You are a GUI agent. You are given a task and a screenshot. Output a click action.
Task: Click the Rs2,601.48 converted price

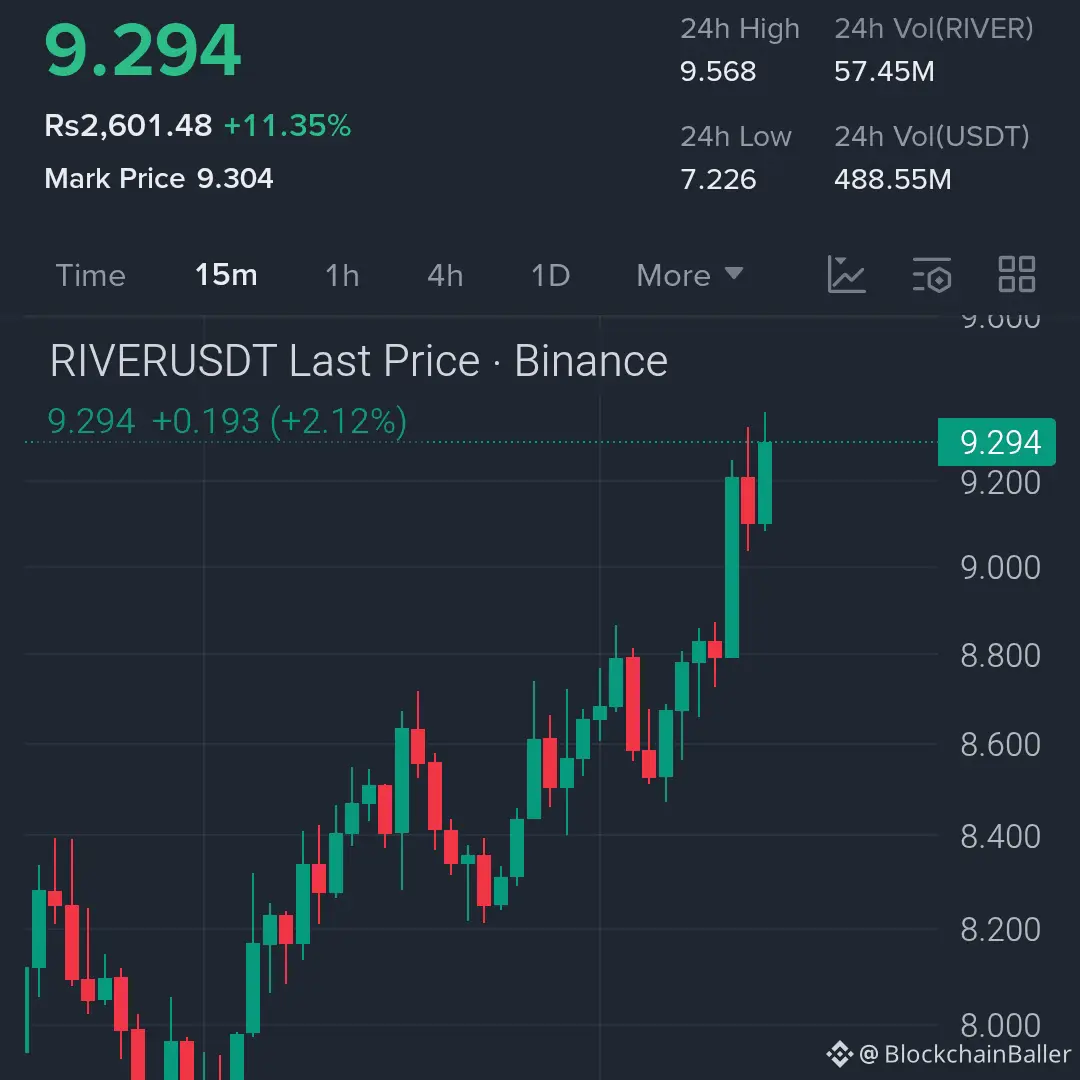(128, 125)
